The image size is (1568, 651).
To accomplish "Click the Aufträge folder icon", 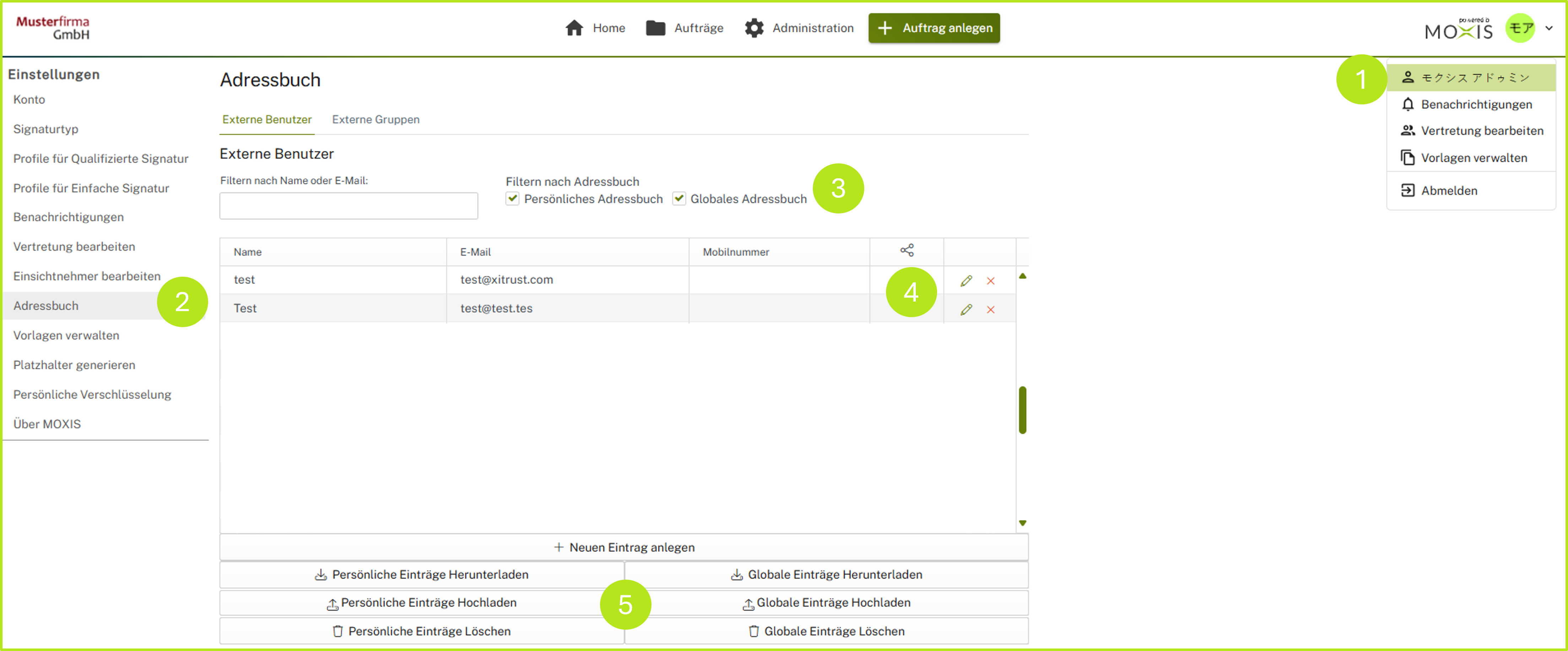I will click(x=655, y=28).
